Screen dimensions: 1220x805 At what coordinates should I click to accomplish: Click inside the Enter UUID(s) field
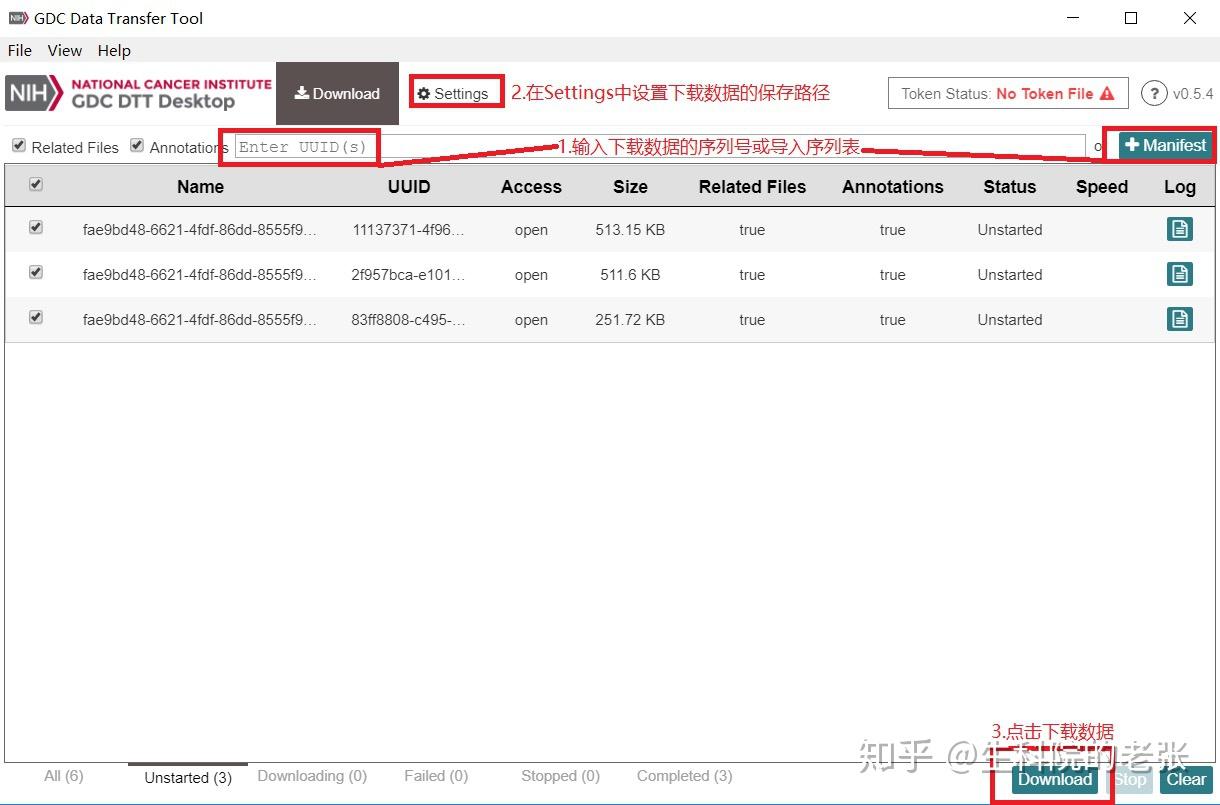click(300, 147)
